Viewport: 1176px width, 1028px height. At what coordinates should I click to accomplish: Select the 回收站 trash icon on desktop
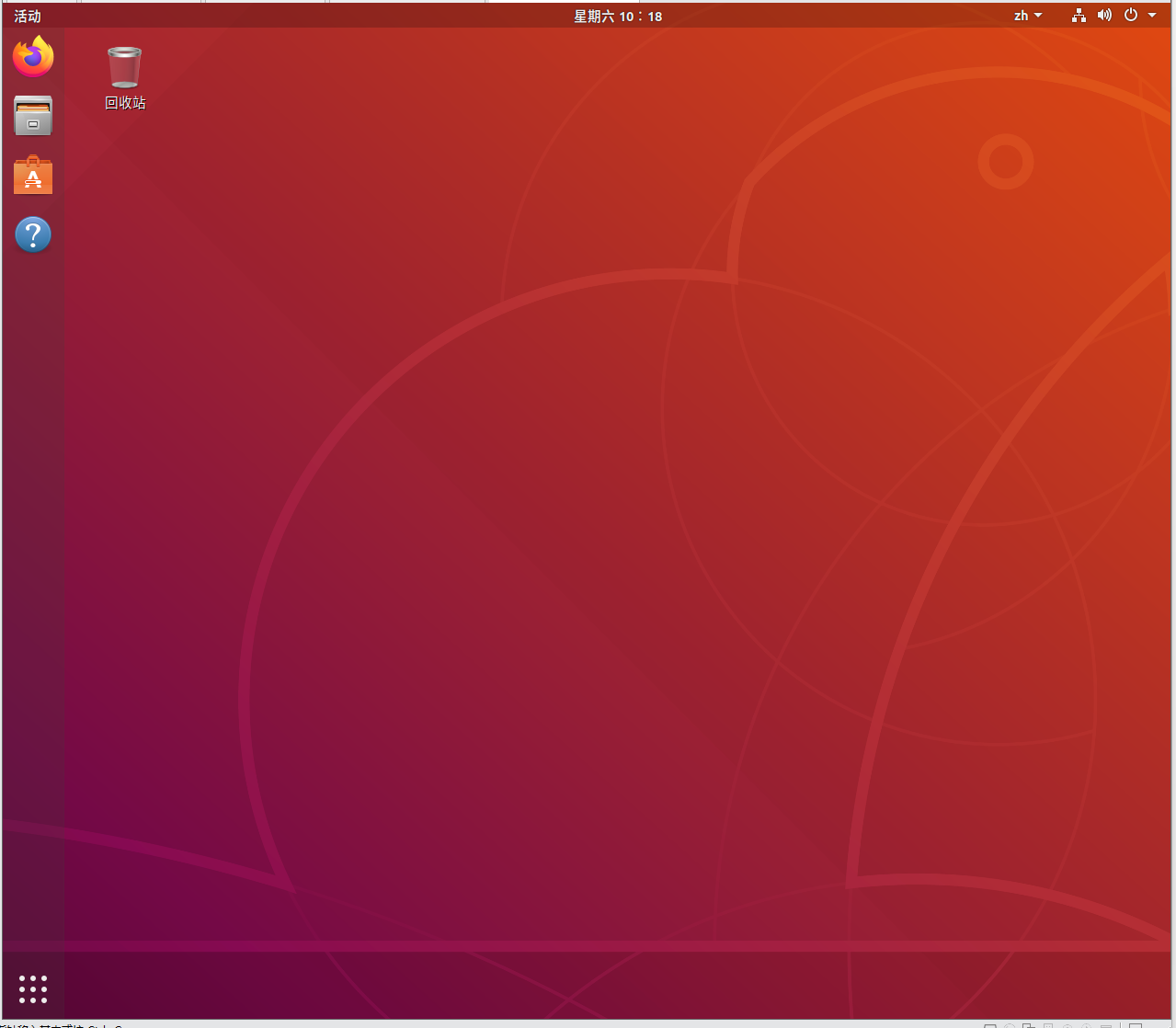click(125, 67)
